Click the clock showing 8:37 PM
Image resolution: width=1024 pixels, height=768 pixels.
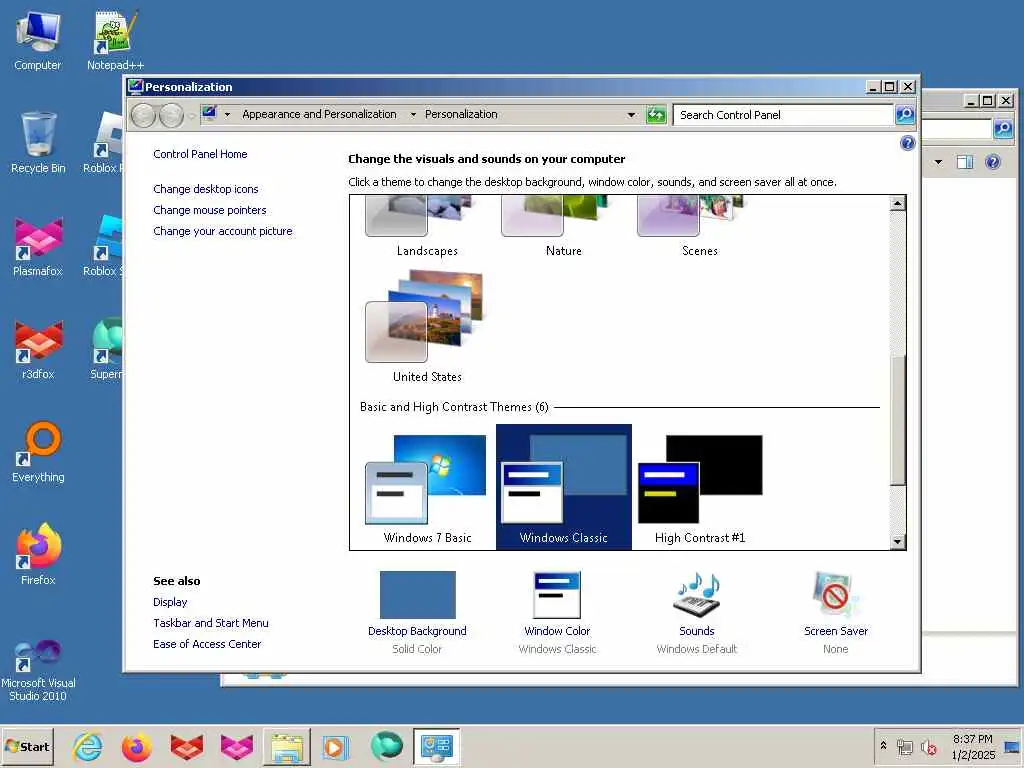tap(972, 739)
